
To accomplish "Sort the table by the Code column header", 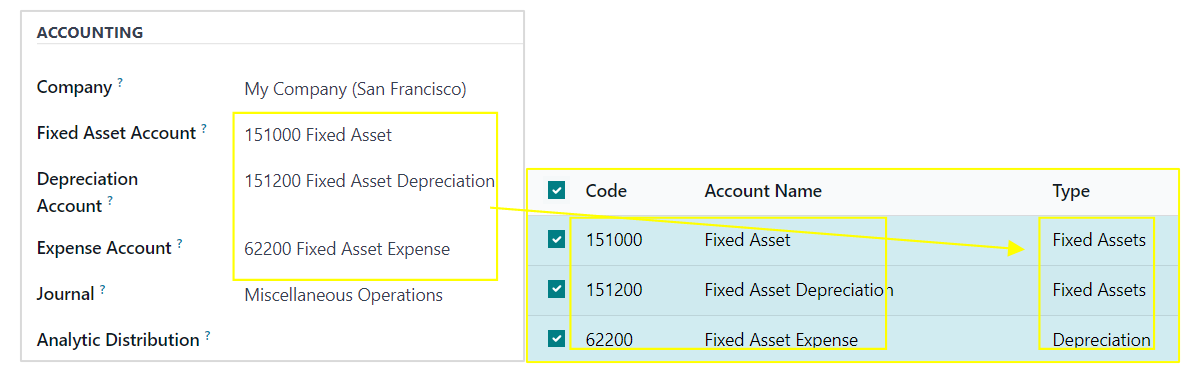I will [606, 191].
